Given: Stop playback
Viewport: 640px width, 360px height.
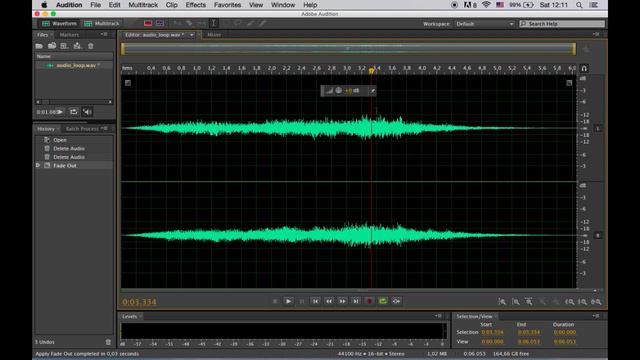Looking at the screenshot, I should pos(275,301).
